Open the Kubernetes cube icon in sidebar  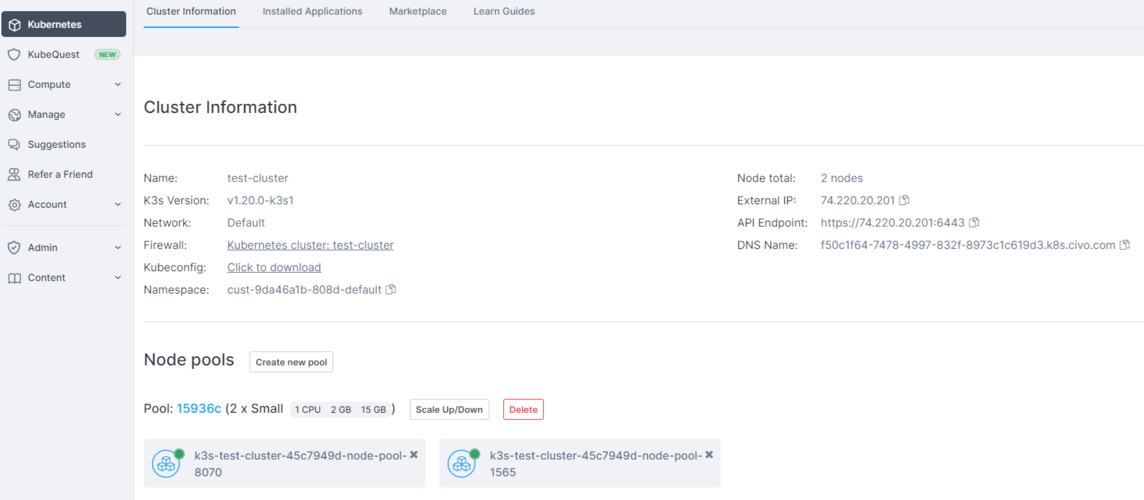click(x=15, y=25)
